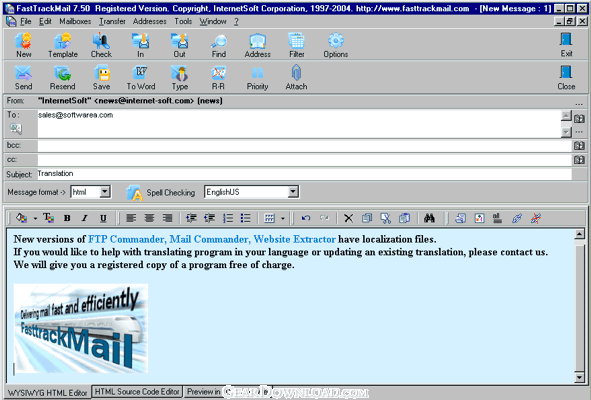Open the Filter tool
Viewport: 591px width, 400px height.
tap(297, 45)
